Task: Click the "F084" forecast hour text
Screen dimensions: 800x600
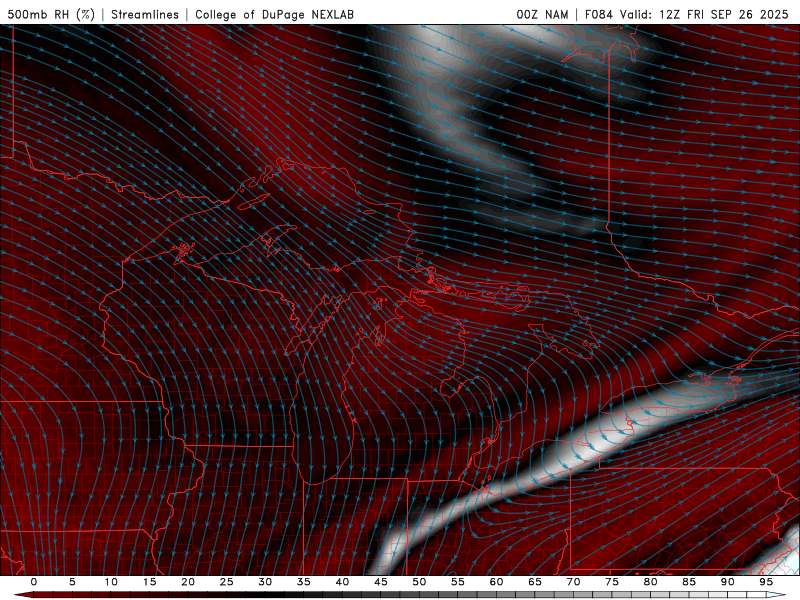Action: click(598, 14)
